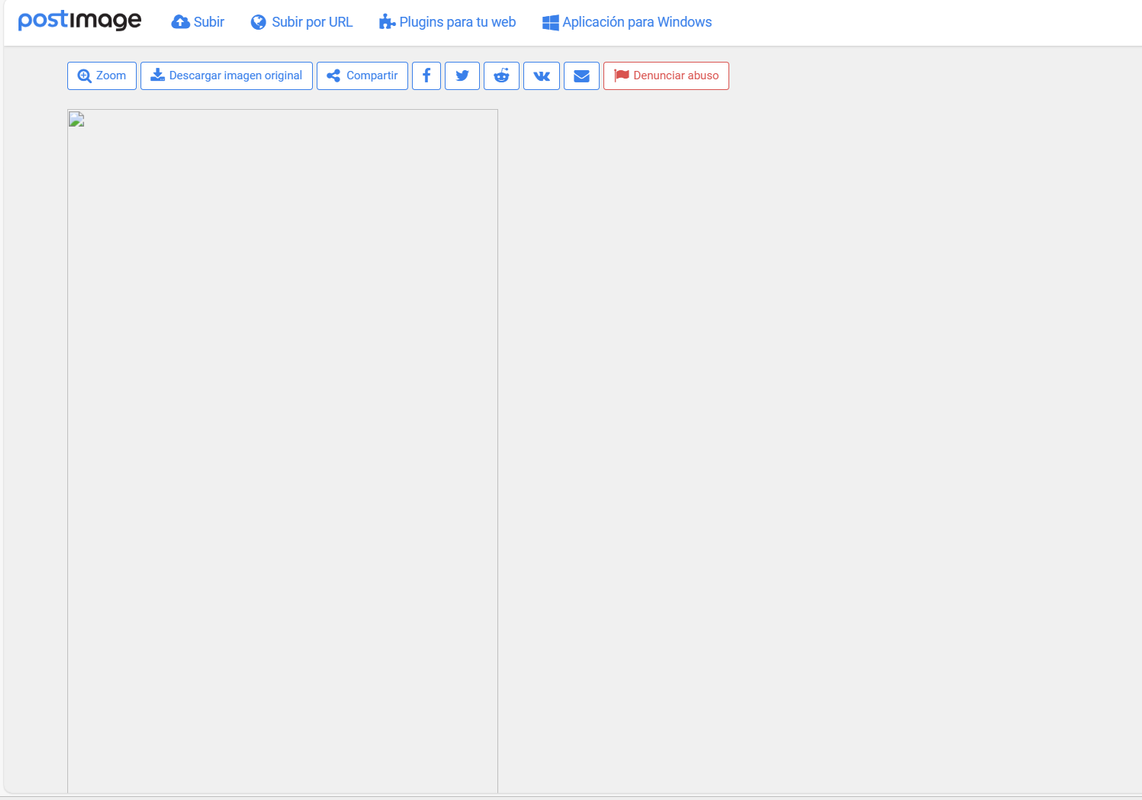
Task: Share the image on Twitter
Action: point(462,76)
